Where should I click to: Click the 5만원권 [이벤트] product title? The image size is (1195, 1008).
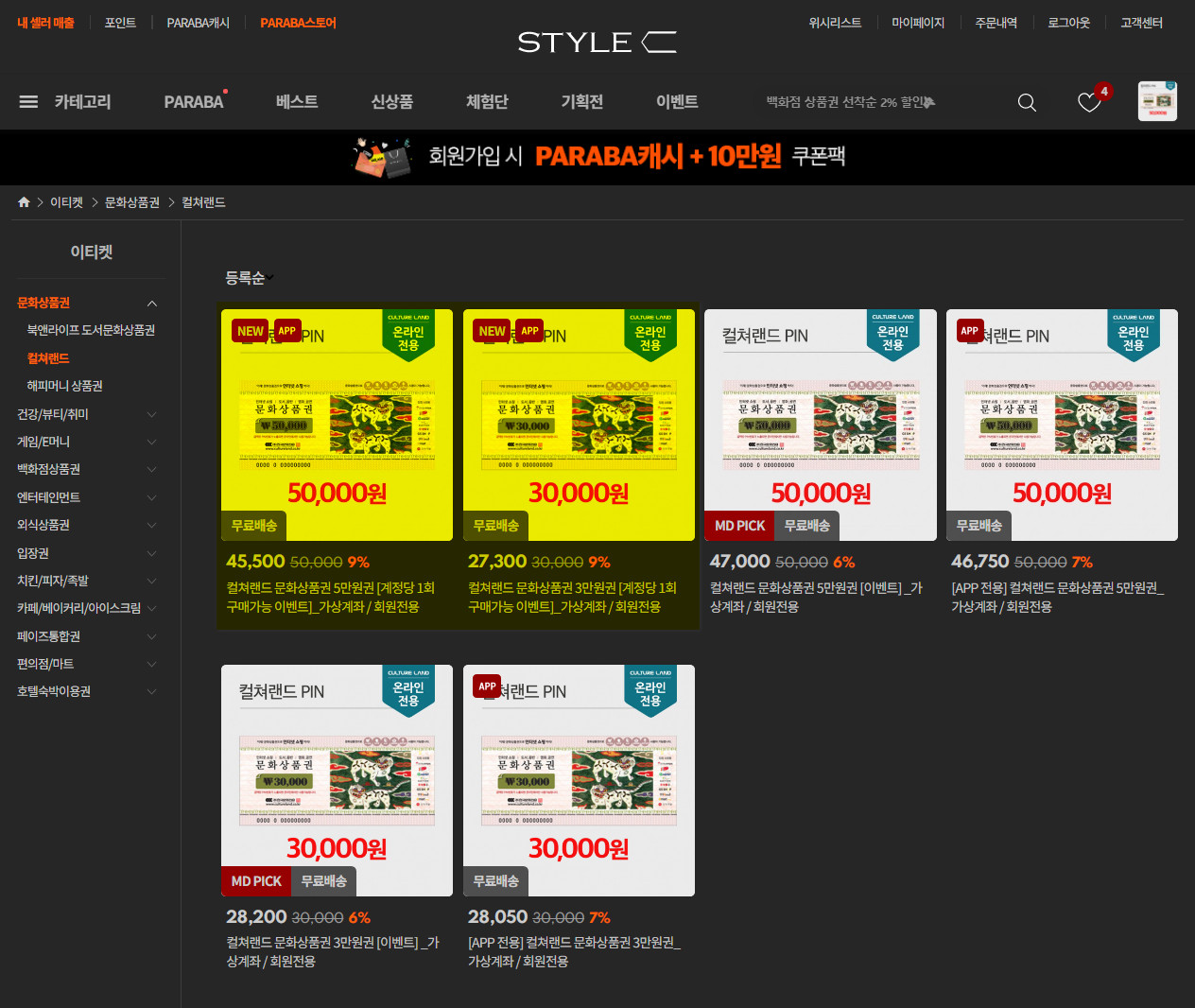click(816, 597)
